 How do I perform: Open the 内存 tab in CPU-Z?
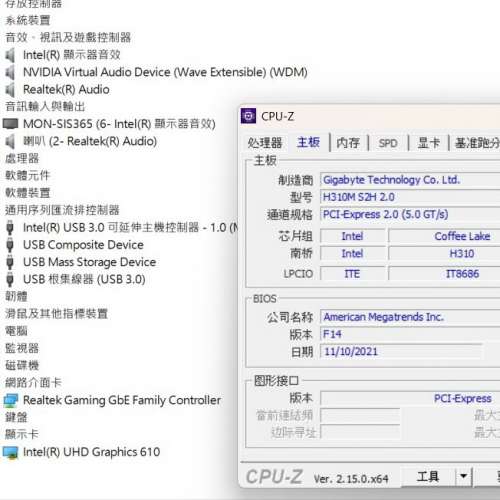click(348, 143)
